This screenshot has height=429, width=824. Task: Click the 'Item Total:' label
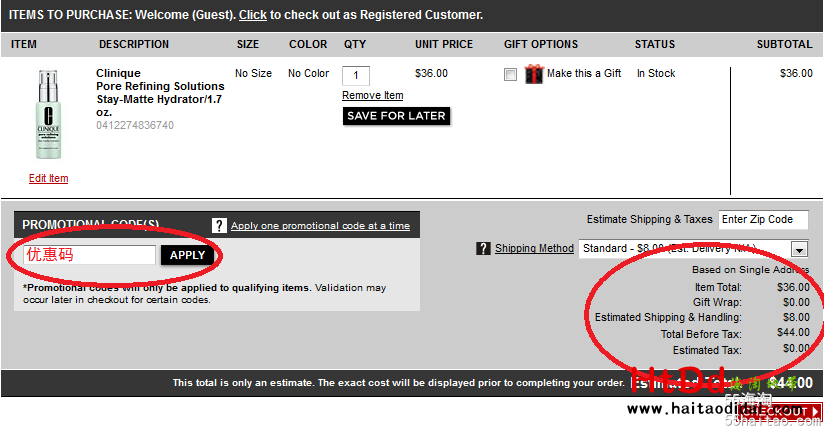[718, 287]
